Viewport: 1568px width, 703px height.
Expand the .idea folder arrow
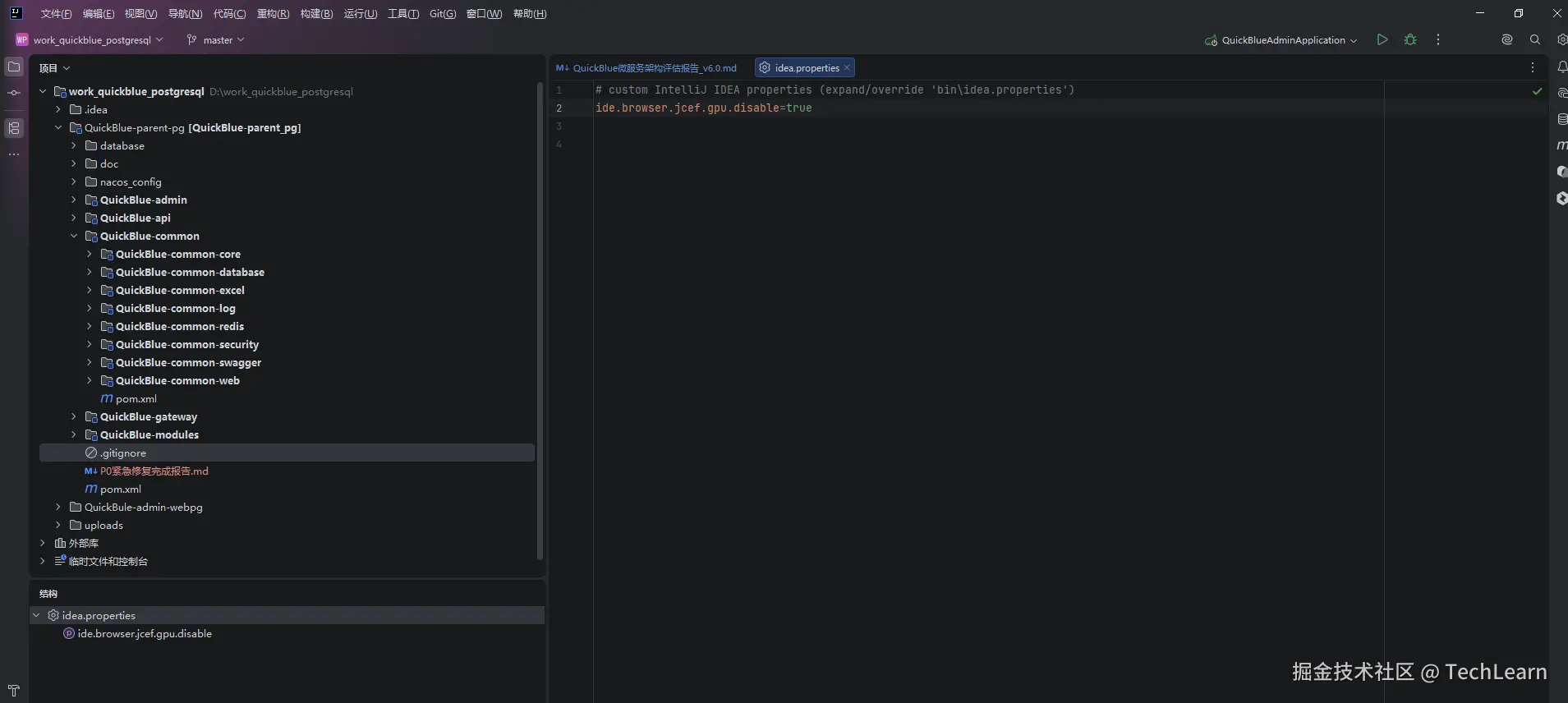[58, 109]
